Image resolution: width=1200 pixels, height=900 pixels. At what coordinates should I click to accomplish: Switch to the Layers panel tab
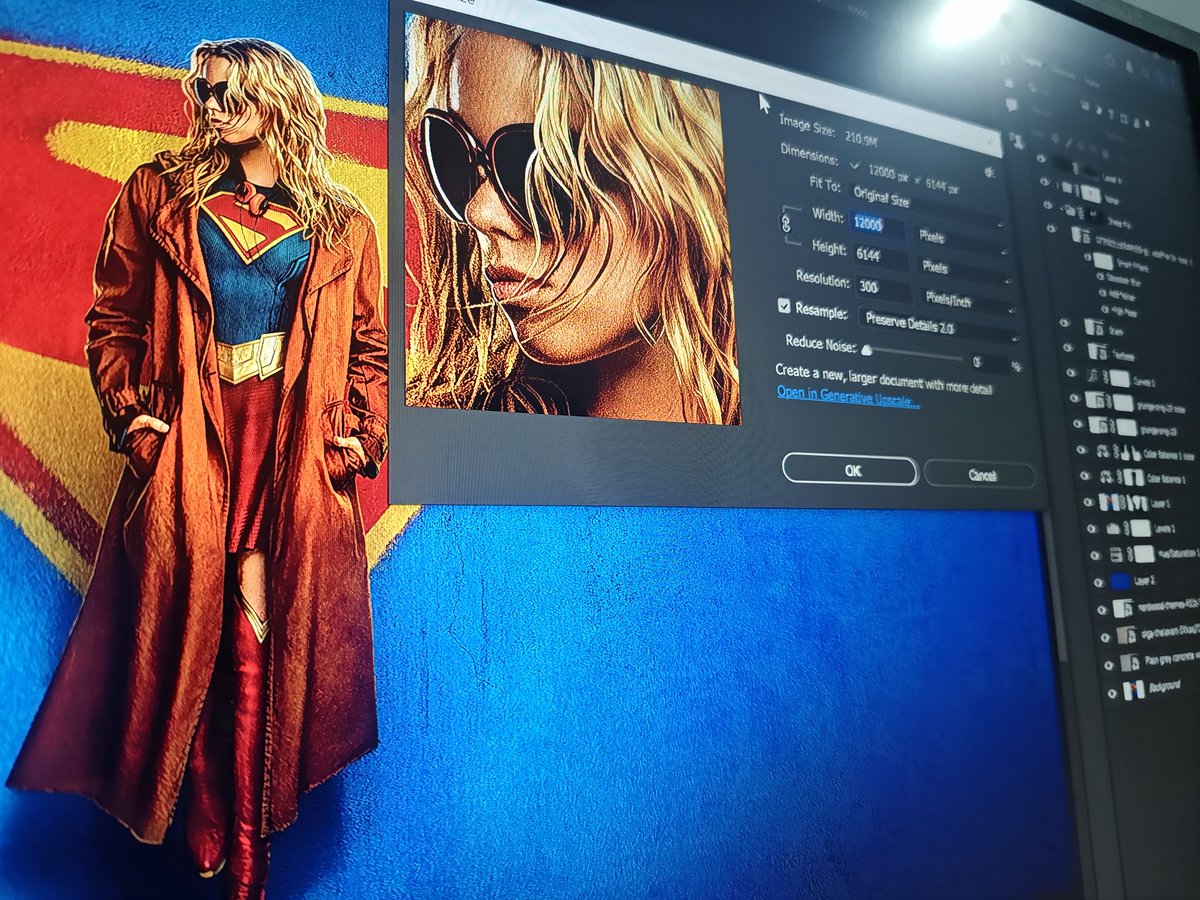click(1033, 61)
